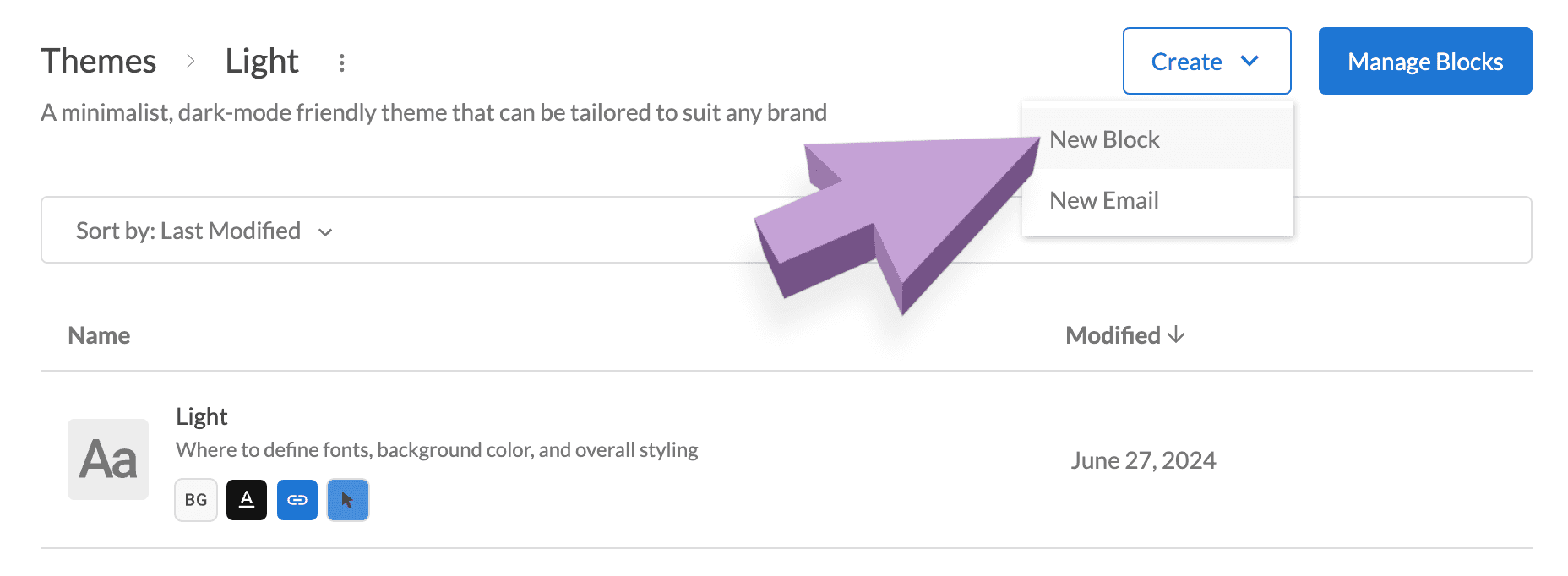The height and width of the screenshot is (576, 1568).
Task: Click the black text color icon
Action: [x=247, y=500]
